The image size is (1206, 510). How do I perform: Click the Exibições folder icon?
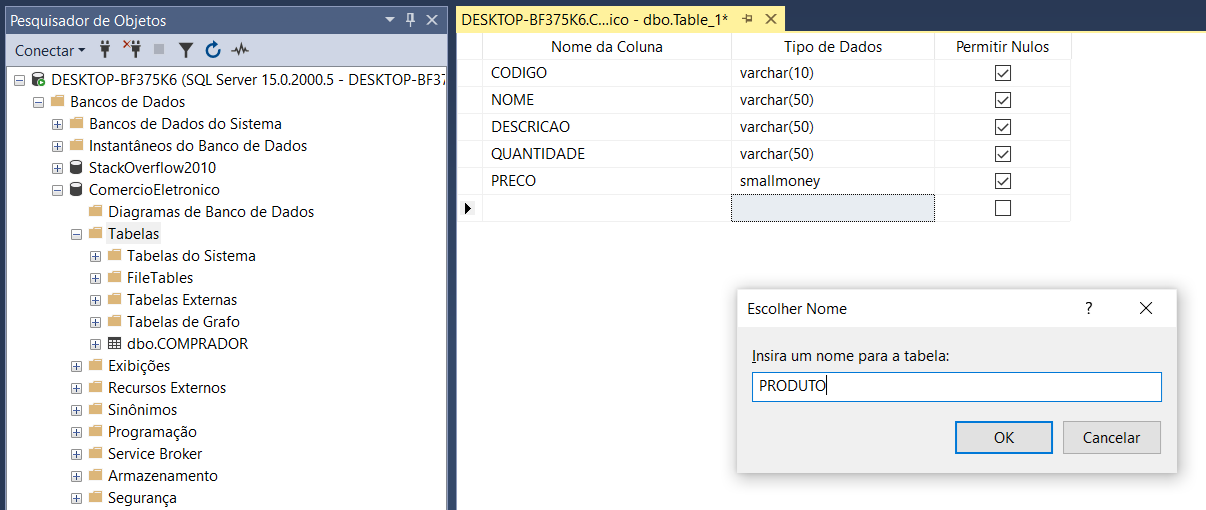click(x=95, y=365)
